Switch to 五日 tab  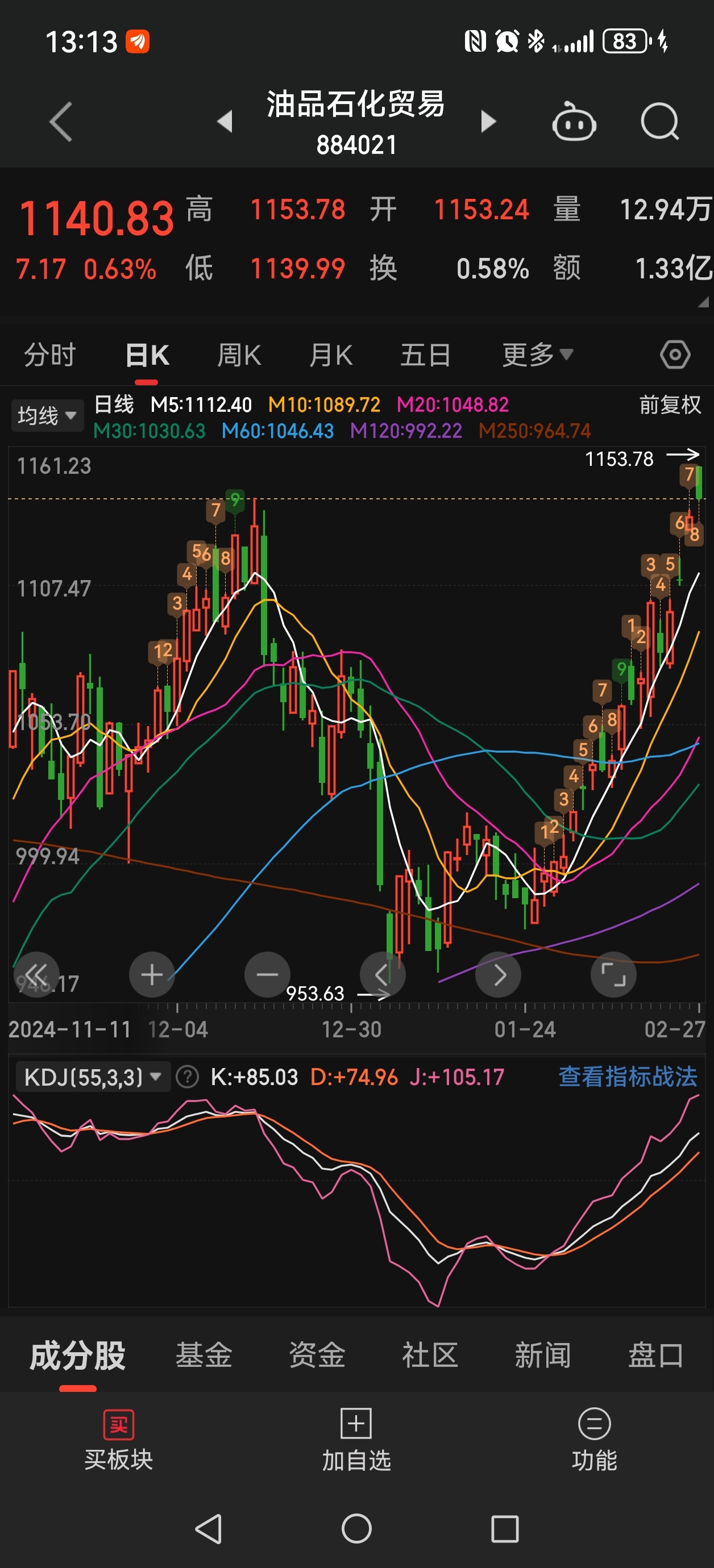click(x=425, y=355)
